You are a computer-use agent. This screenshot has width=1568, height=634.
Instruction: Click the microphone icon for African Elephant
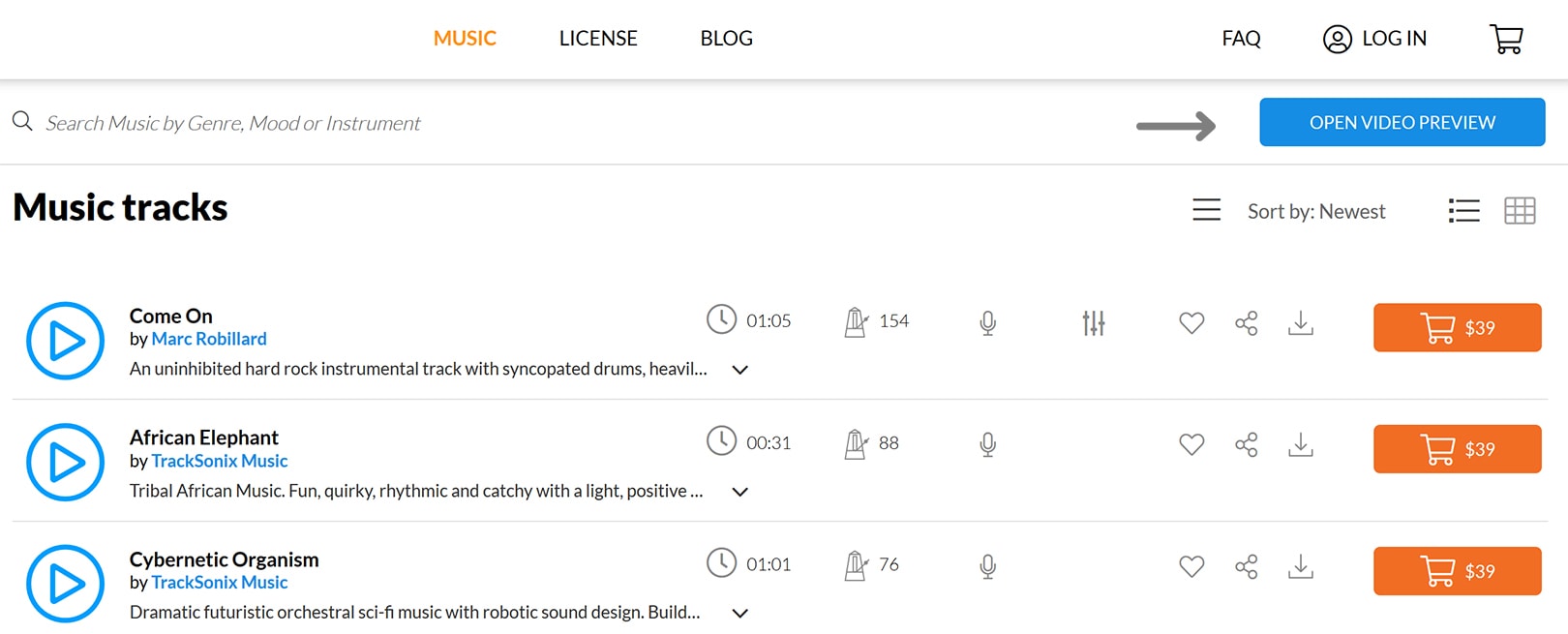[987, 444]
